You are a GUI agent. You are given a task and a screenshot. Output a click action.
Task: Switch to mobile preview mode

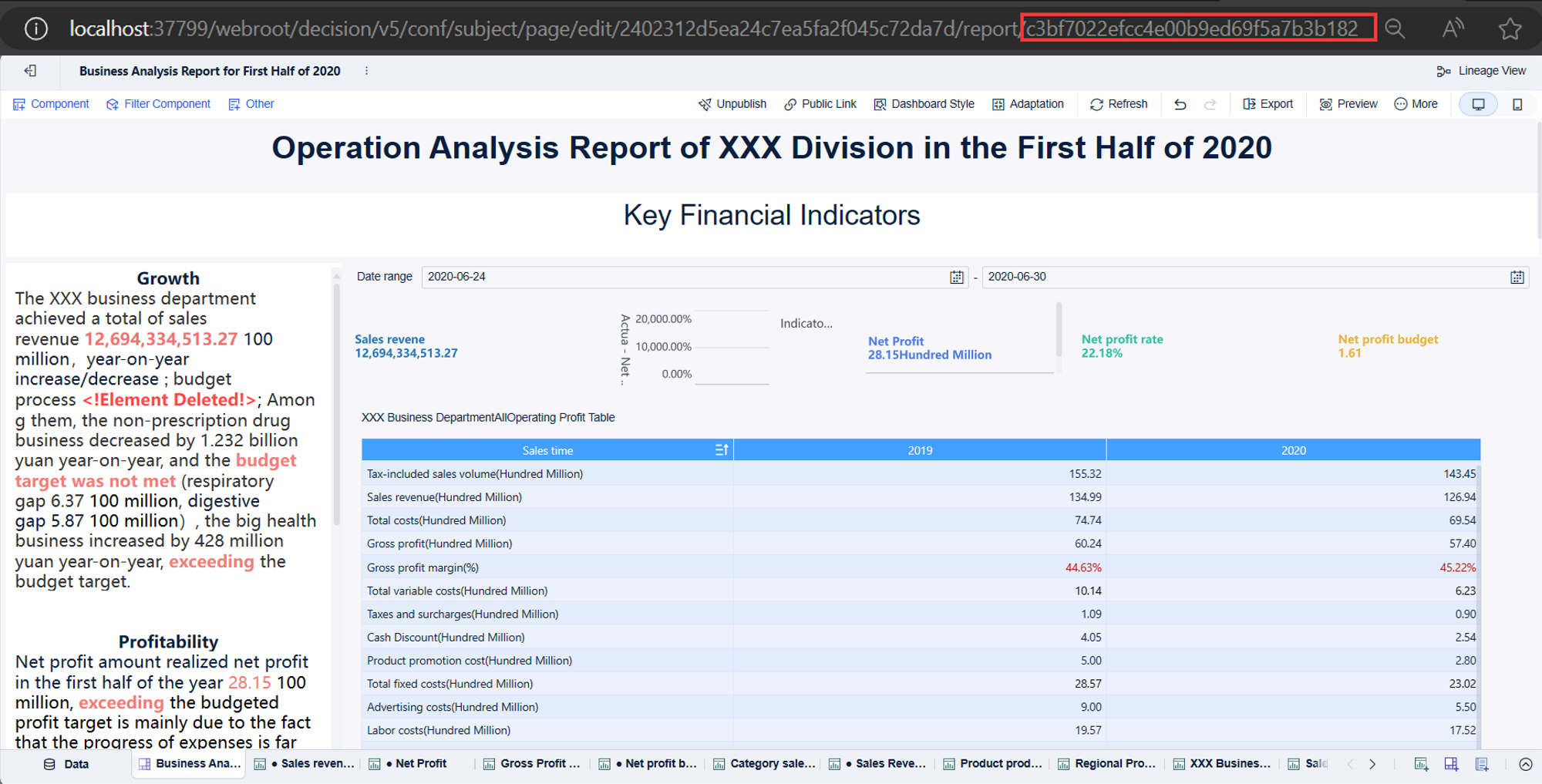point(1517,103)
